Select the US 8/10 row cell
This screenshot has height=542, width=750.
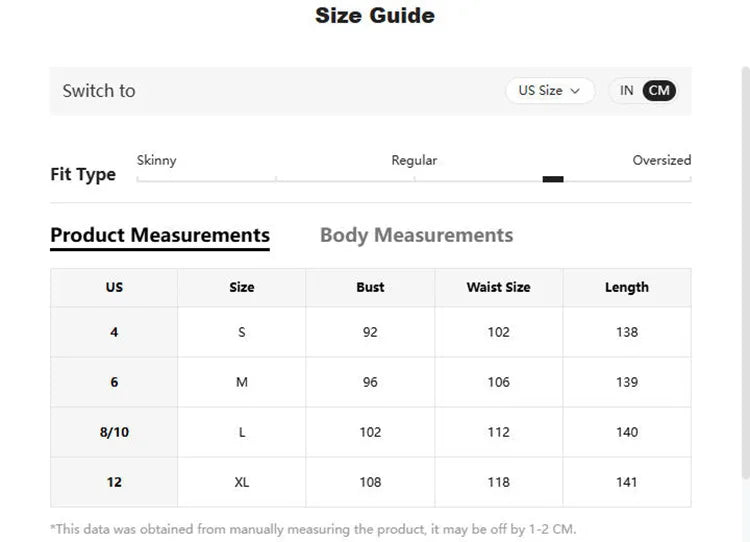click(x=114, y=432)
